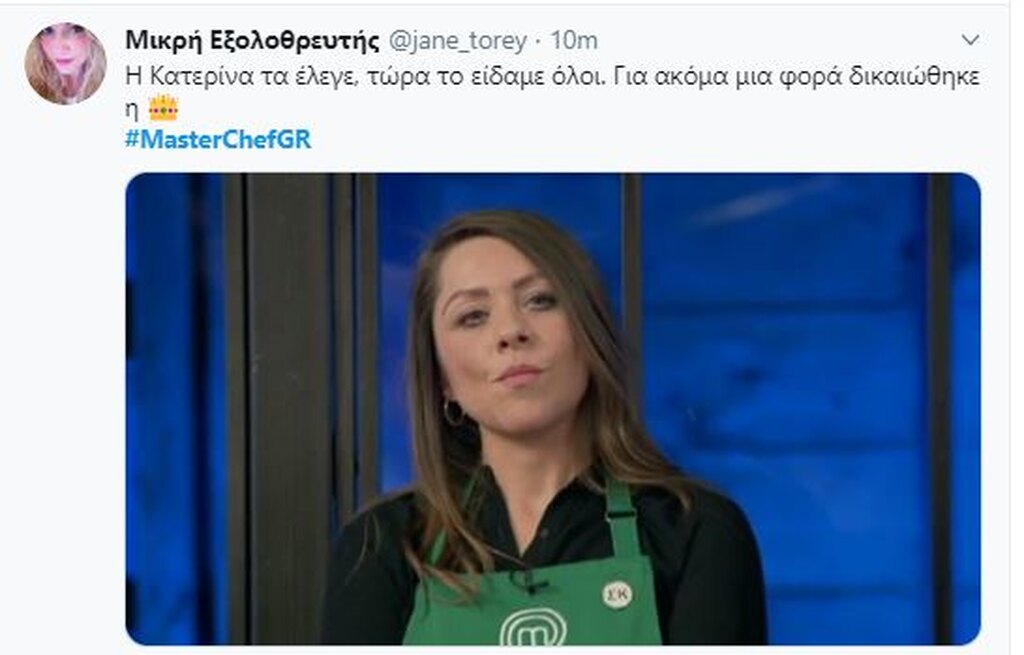Click the display name Μικρή Εξολοθρευτής
The image size is (1024, 655).
252,40
